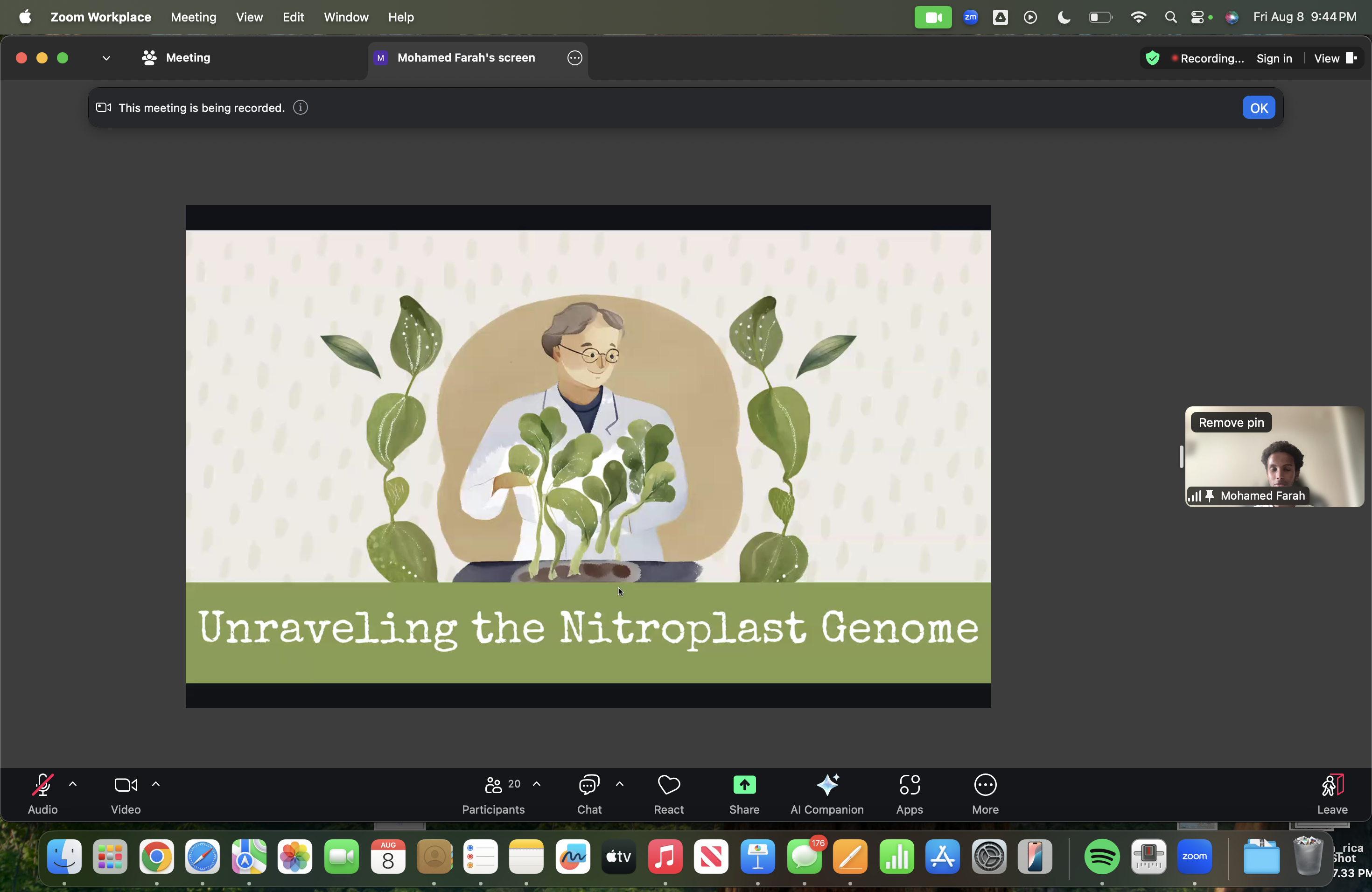Image resolution: width=1372 pixels, height=892 pixels.
Task: Click the Sign in link
Action: 1274,58
